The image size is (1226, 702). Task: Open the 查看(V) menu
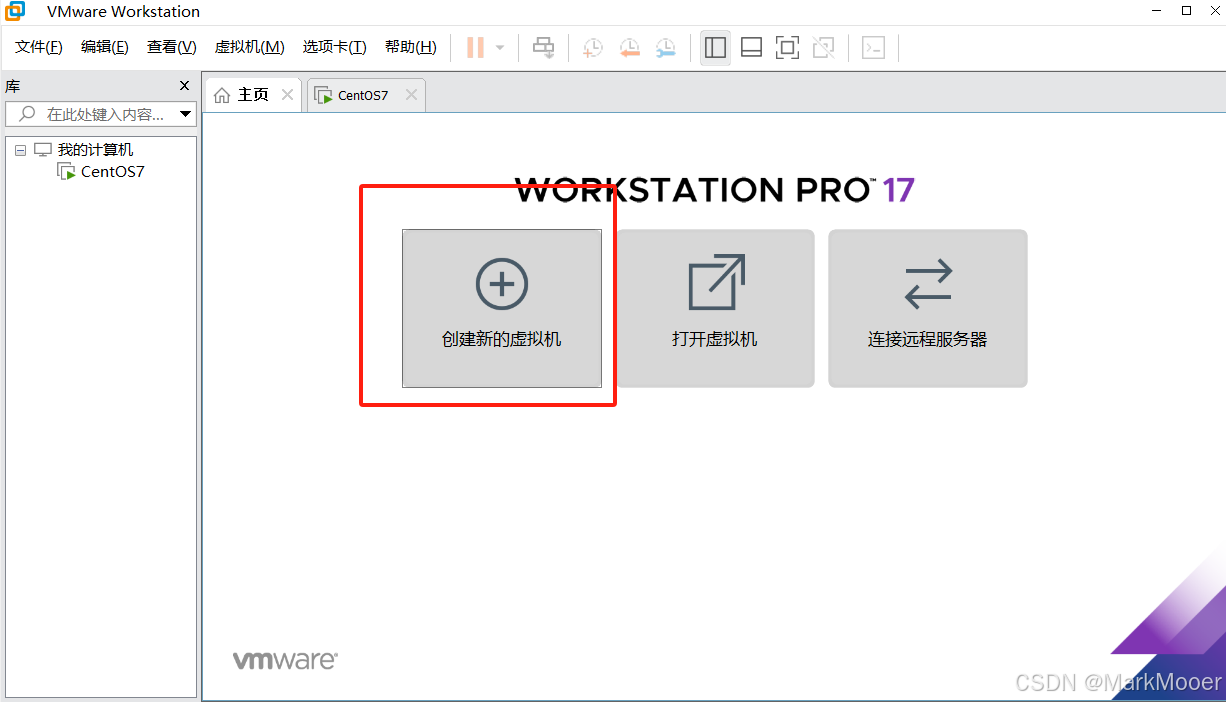pos(172,47)
